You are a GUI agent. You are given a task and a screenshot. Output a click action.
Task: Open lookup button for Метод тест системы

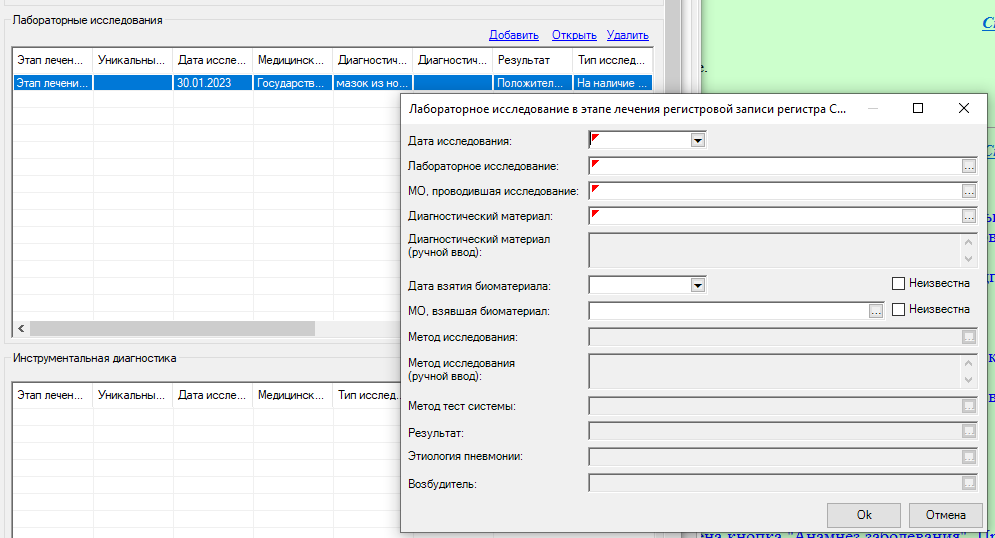pos(968,406)
